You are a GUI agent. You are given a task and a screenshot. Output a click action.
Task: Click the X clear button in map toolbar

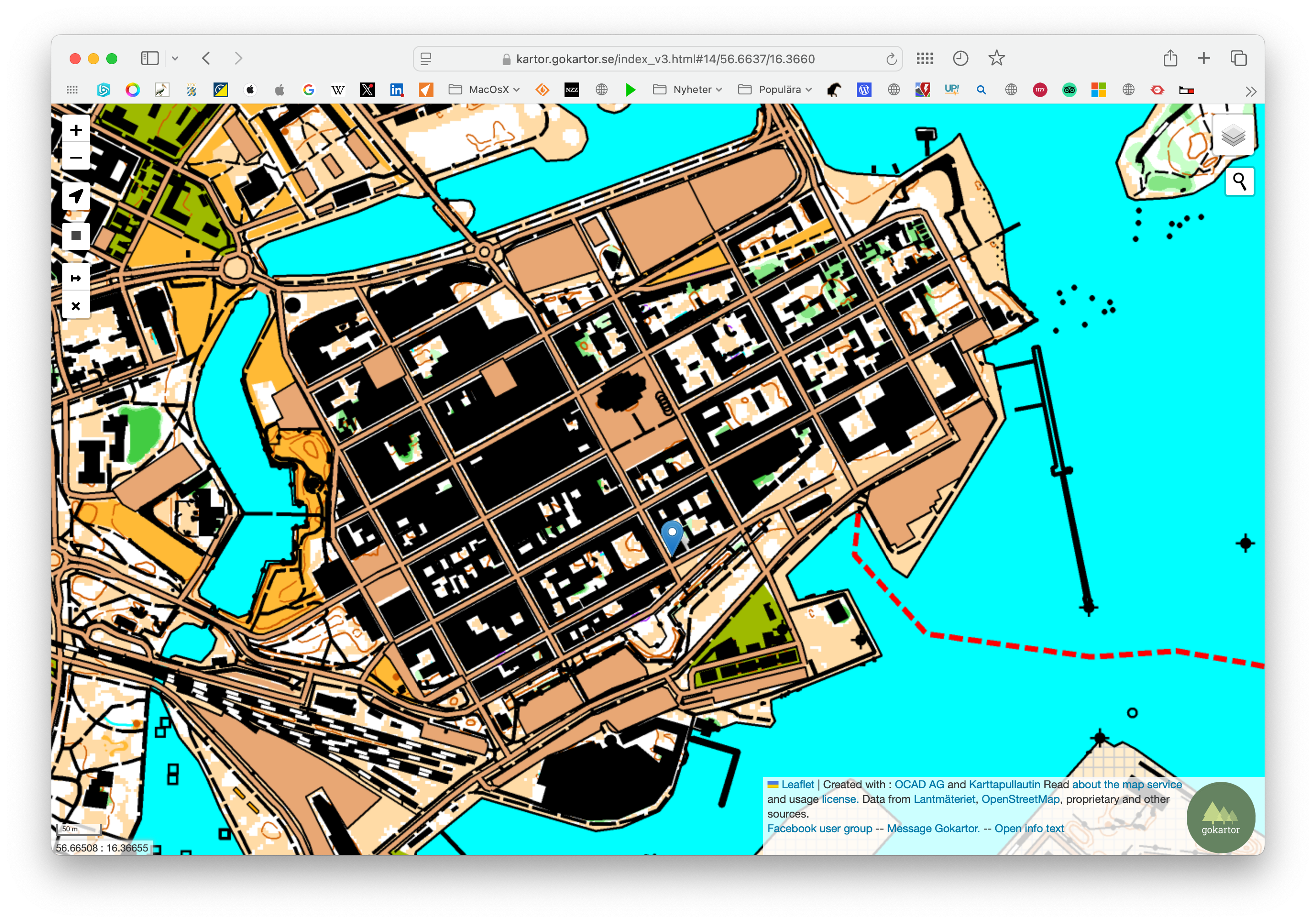[x=76, y=306]
